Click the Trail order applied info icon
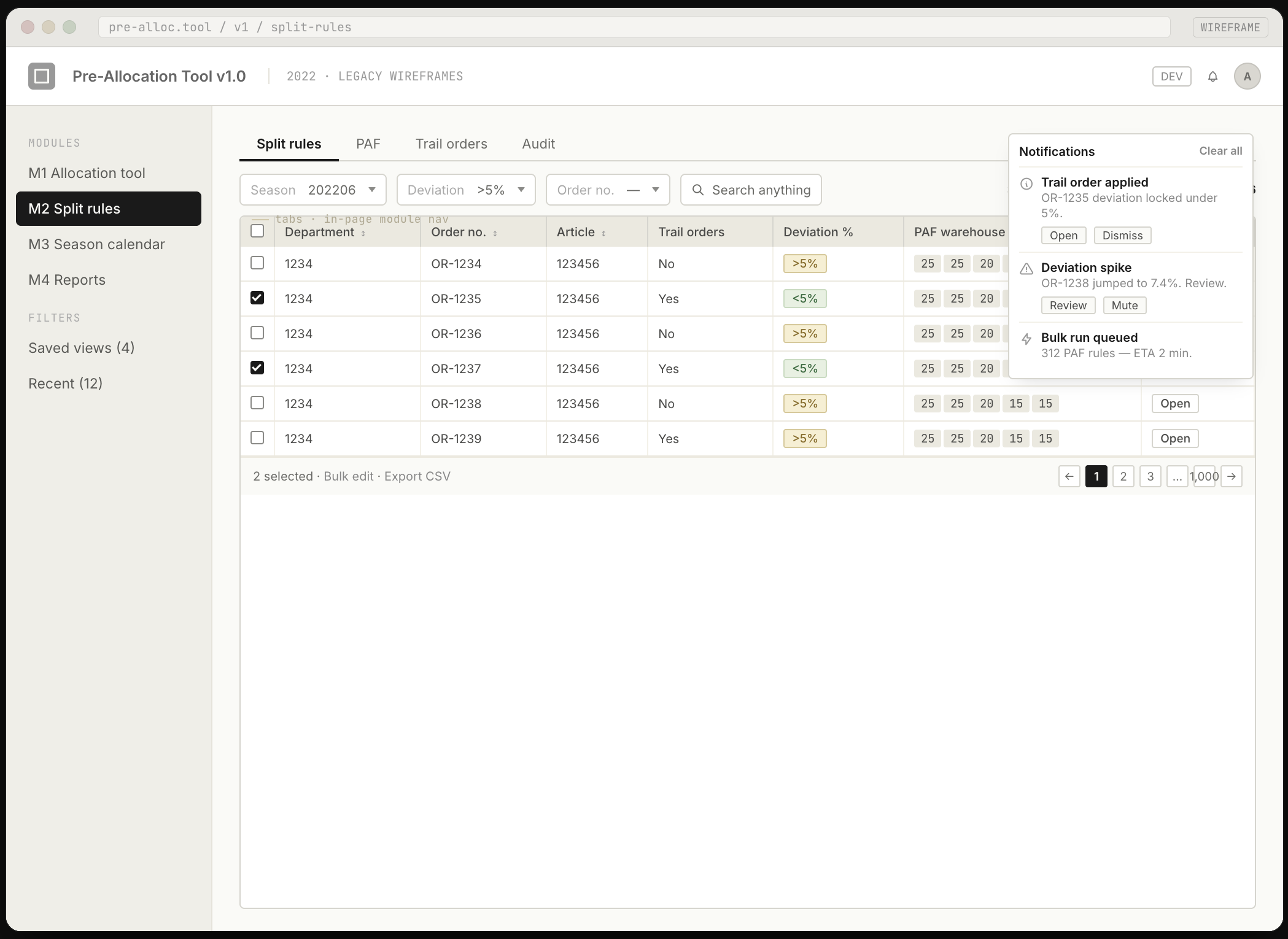Screen dimensions: 1288x939 click(x=1026, y=184)
